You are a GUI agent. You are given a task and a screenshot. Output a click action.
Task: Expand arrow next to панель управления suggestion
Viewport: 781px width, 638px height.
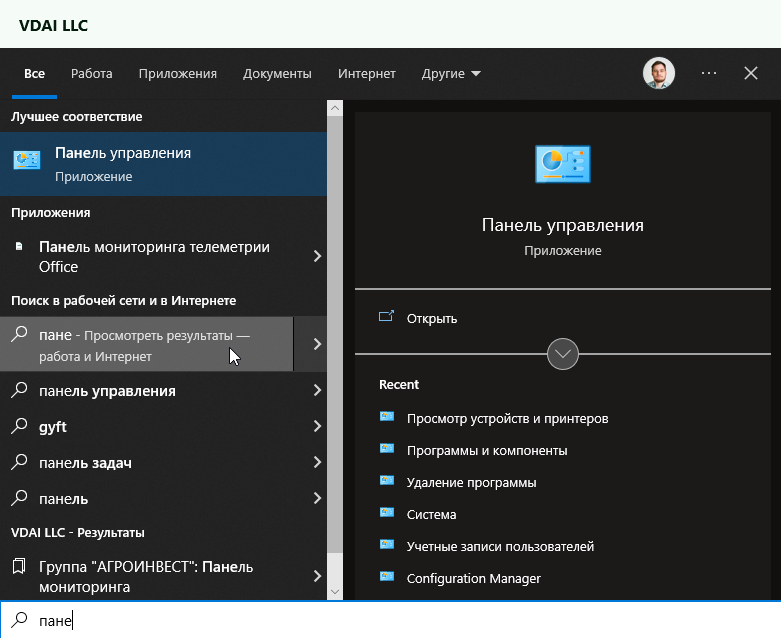coord(317,391)
